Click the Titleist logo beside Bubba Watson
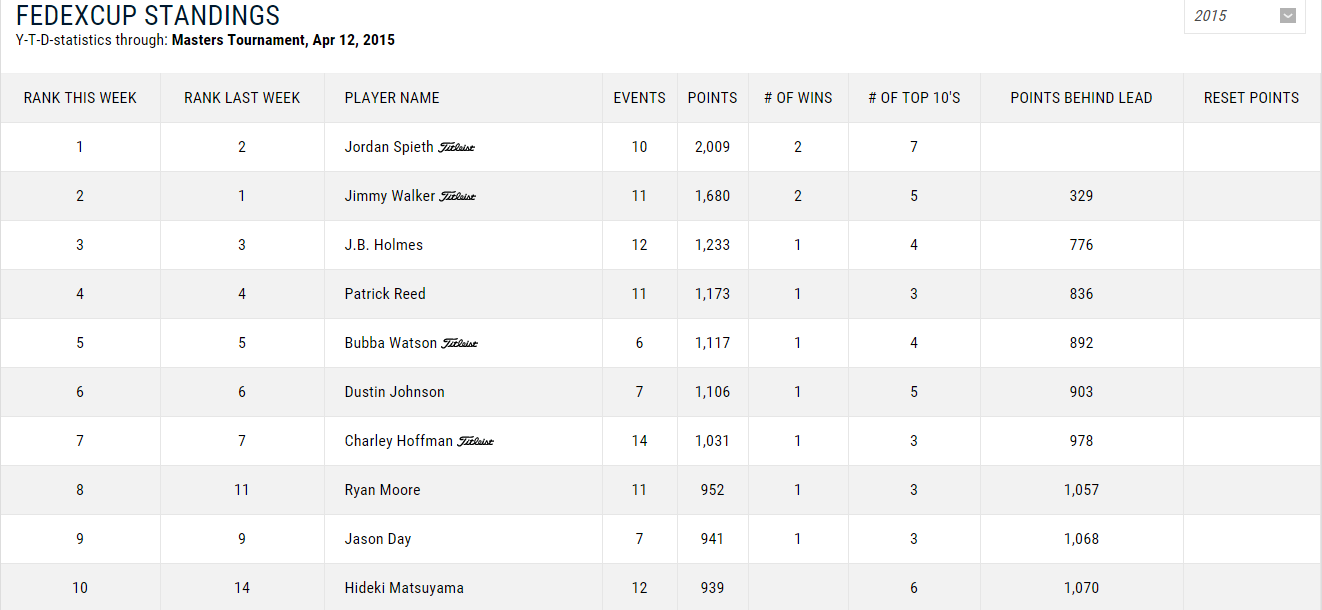 point(460,344)
